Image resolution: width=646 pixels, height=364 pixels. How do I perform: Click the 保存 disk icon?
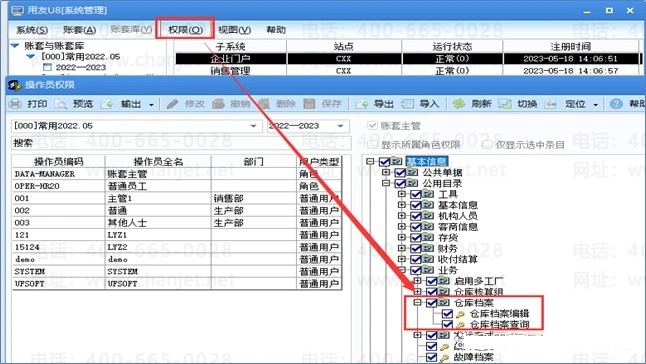[309, 104]
